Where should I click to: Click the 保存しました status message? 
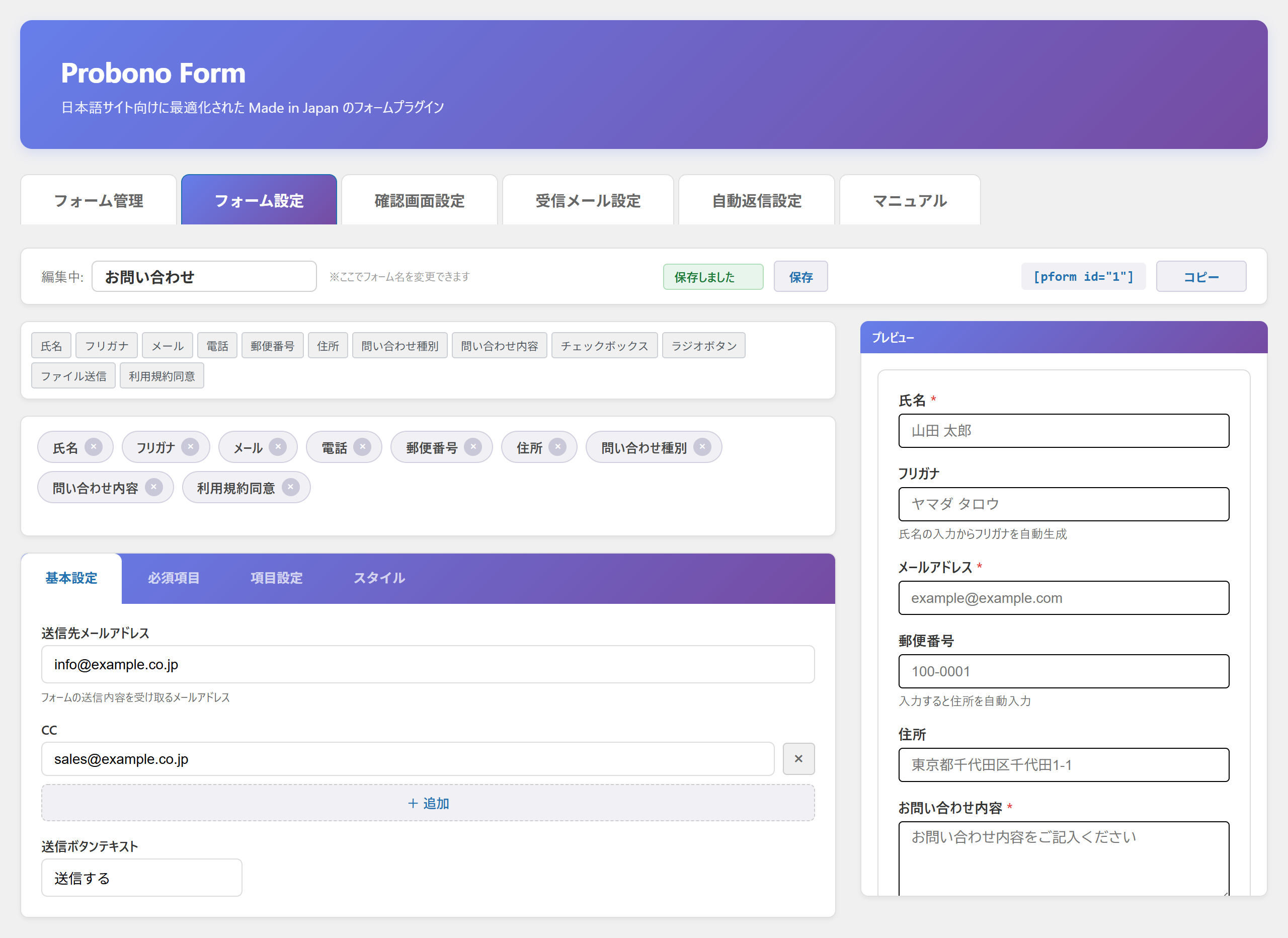713,277
